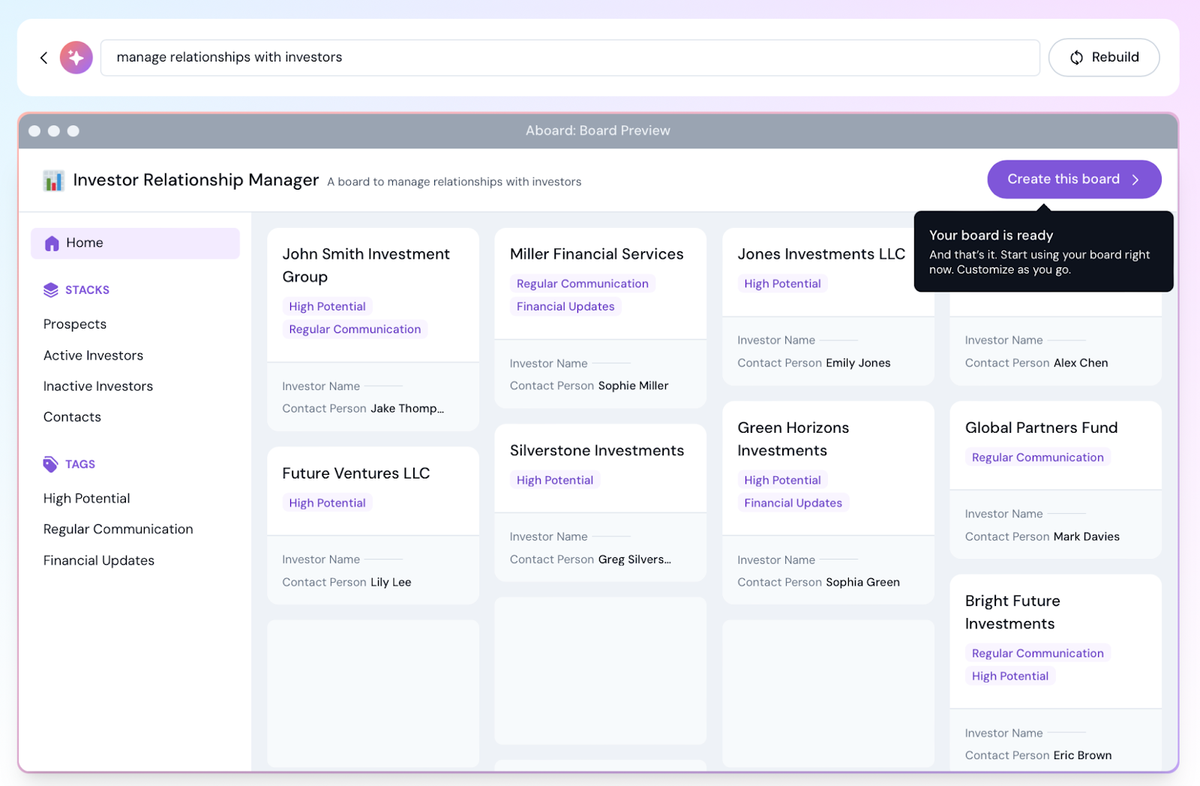Click the Tags icon in the sidebar
The image size is (1200, 786).
(50, 463)
